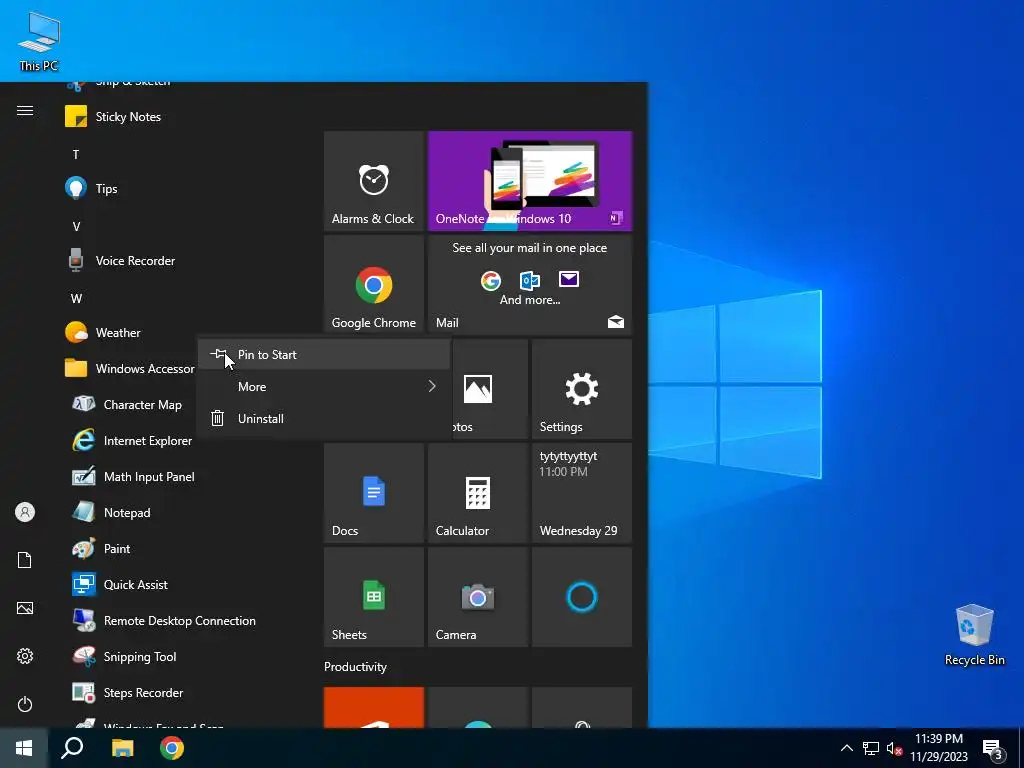The height and width of the screenshot is (768, 1024).
Task: Click the Productivity group heading
Action: [x=355, y=667]
